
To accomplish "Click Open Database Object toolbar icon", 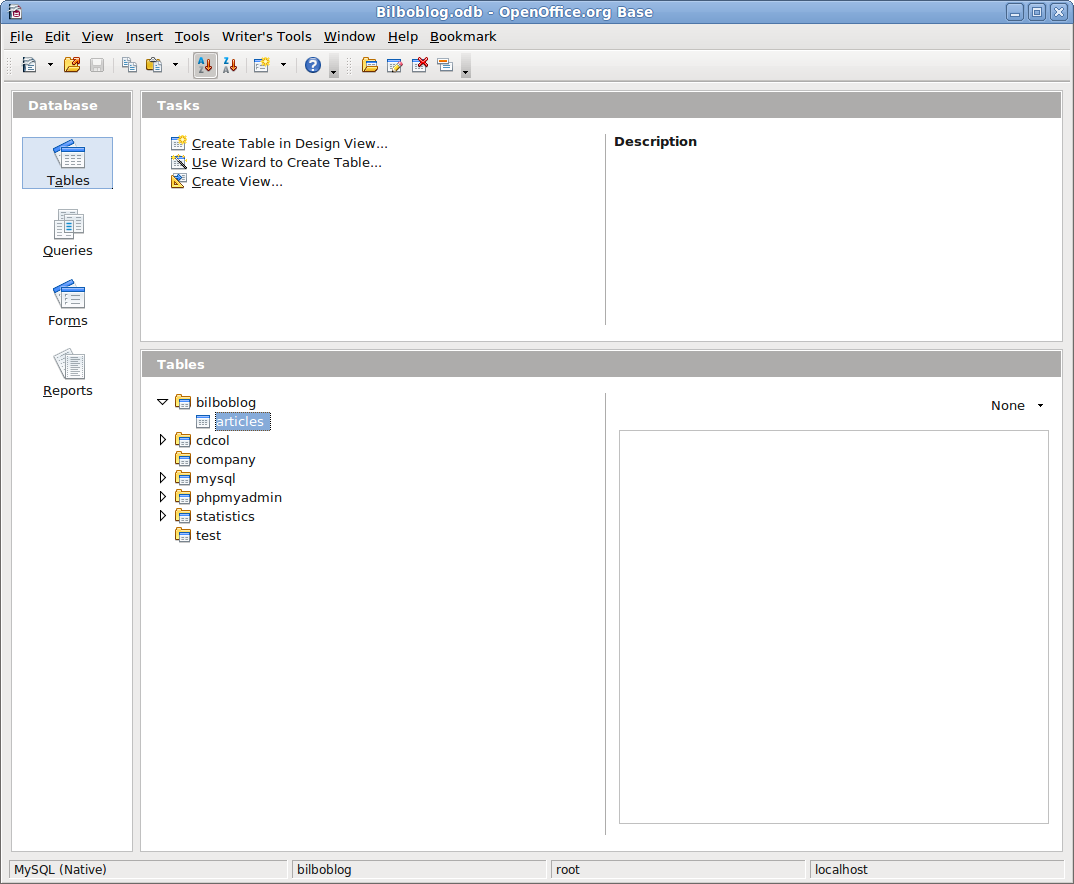I will point(370,65).
